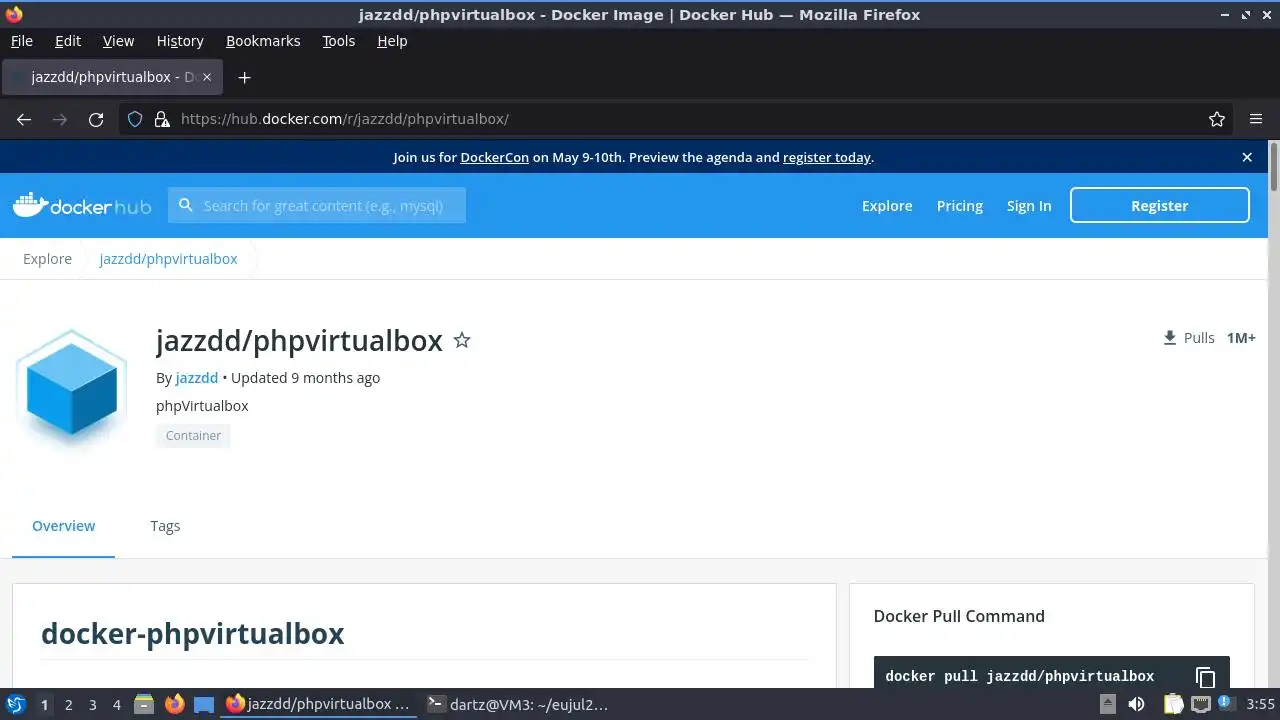The image size is (1280, 720).
Task: Click the 1M+ pulls count
Action: click(1241, 338)
